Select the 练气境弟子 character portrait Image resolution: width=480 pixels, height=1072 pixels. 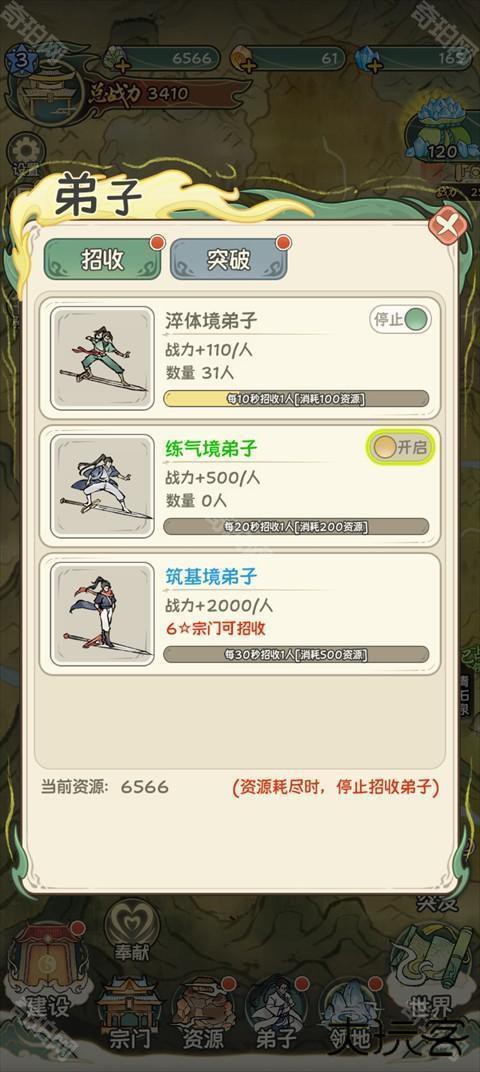103,486
